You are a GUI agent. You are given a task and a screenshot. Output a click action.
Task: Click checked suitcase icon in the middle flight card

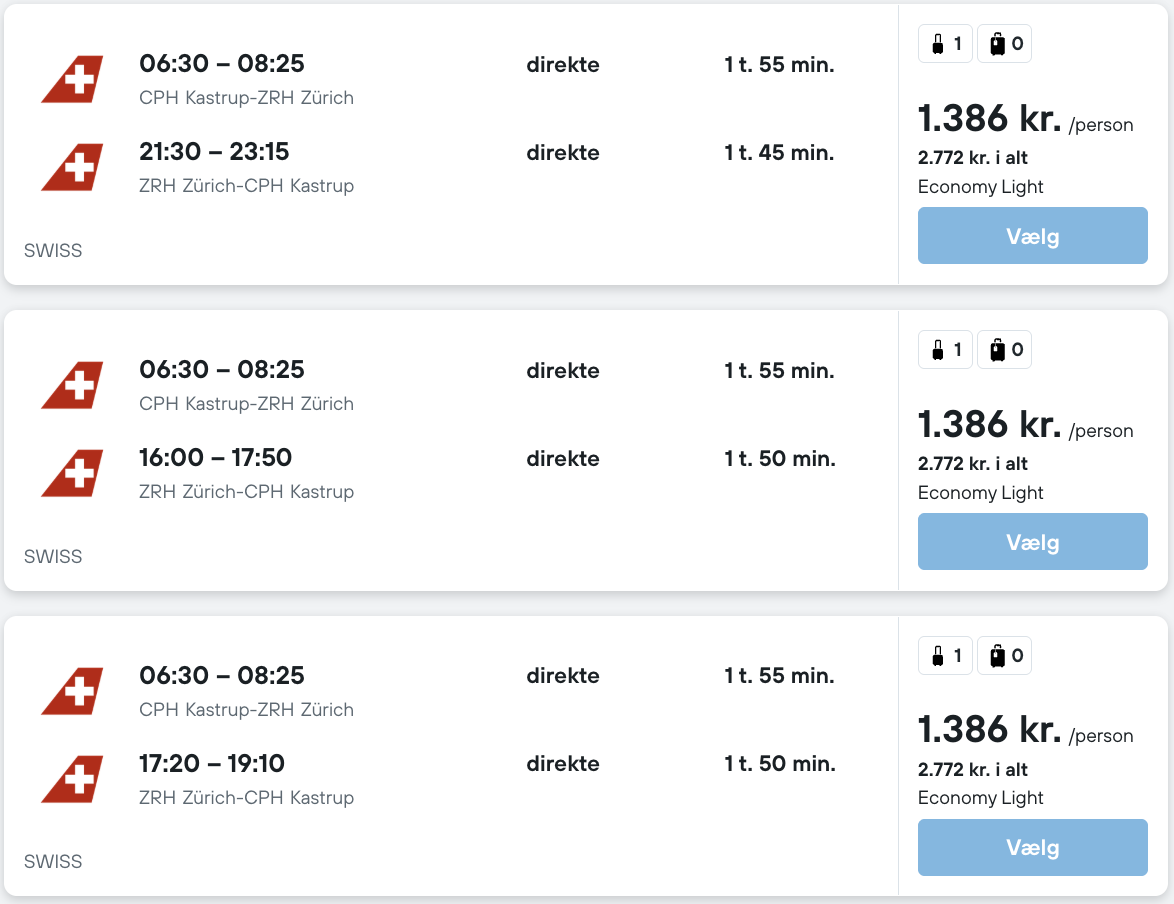[997, 350]
